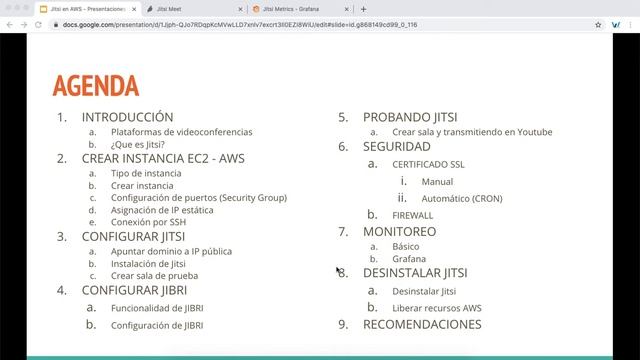640x360 pixels.
Task: Go back with the browser back arrow
Action: point(9,25)
